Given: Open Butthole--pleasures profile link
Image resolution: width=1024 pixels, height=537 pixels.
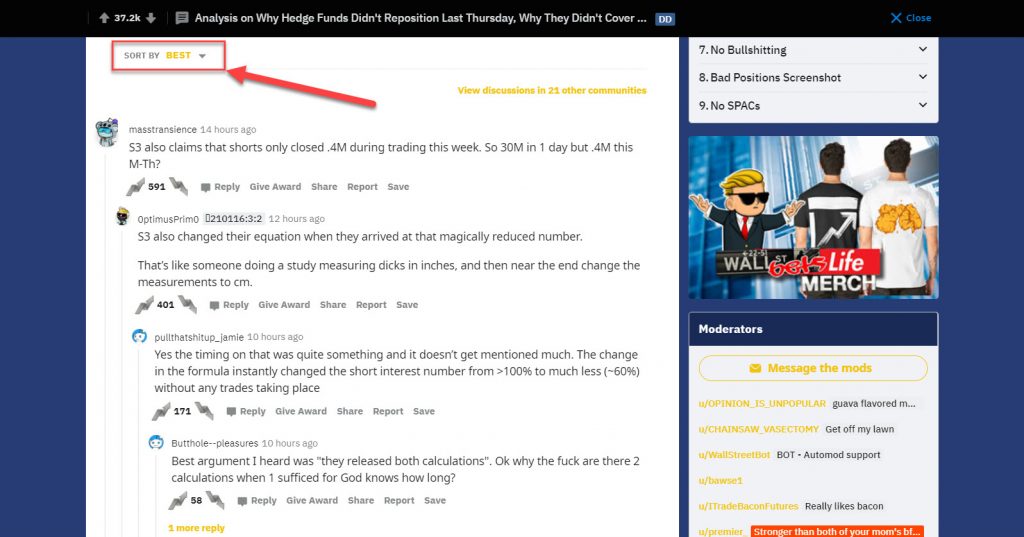Looking at the screenshot, I should point(215,444).
